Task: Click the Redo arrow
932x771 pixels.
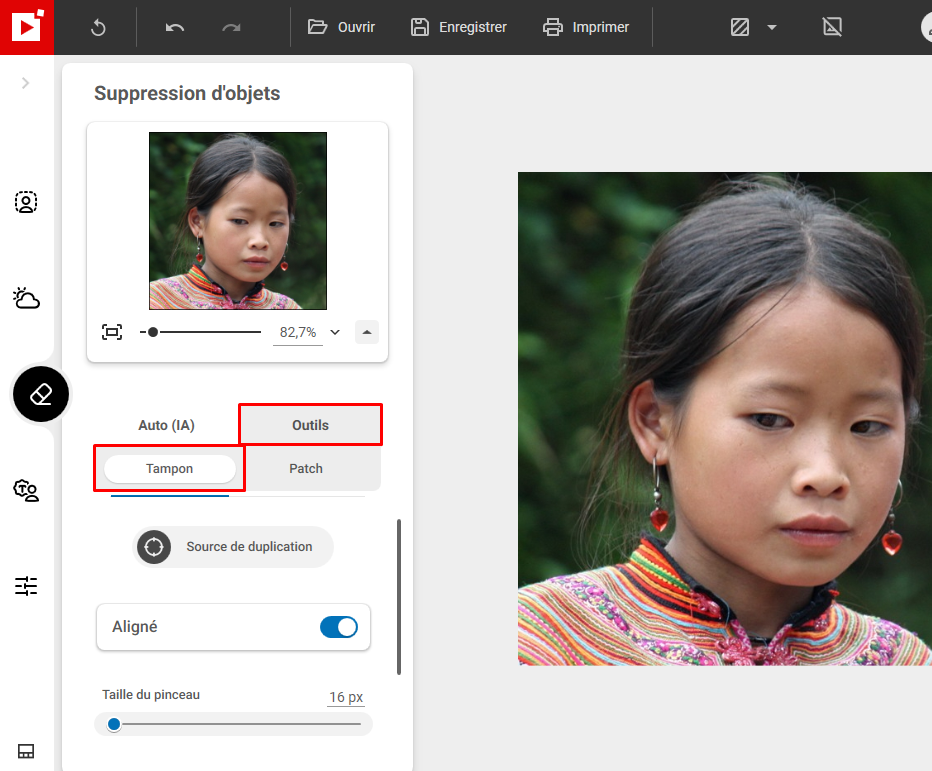Action: (x=232, y=27)
